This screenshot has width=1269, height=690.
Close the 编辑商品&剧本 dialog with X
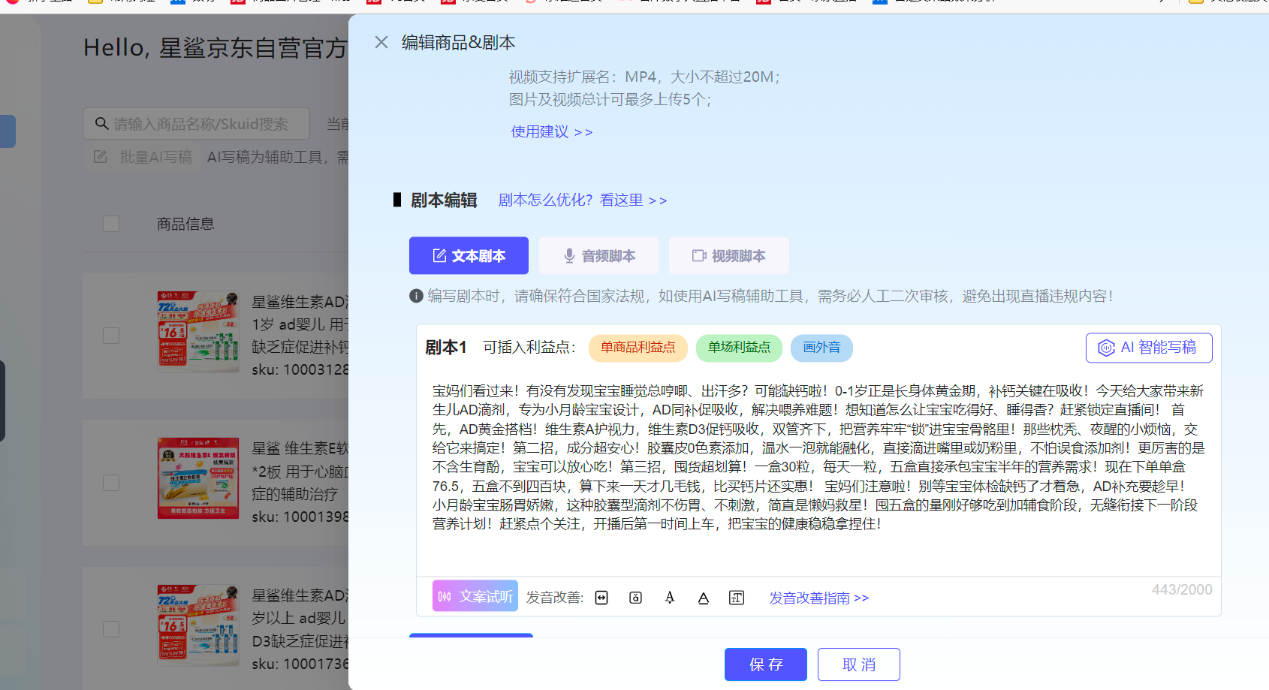click(x=381, y=42)
